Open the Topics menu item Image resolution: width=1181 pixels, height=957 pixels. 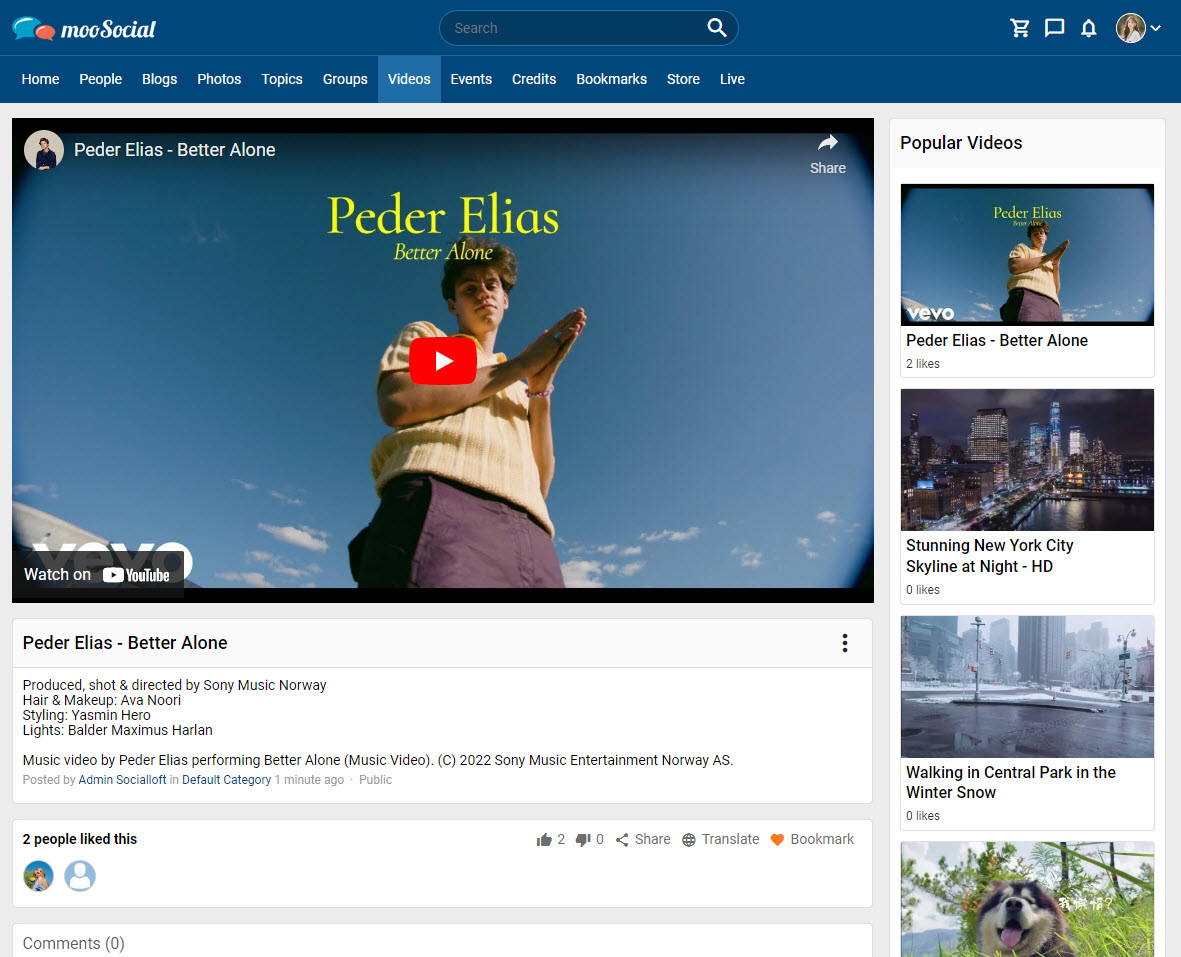(282, 79)
